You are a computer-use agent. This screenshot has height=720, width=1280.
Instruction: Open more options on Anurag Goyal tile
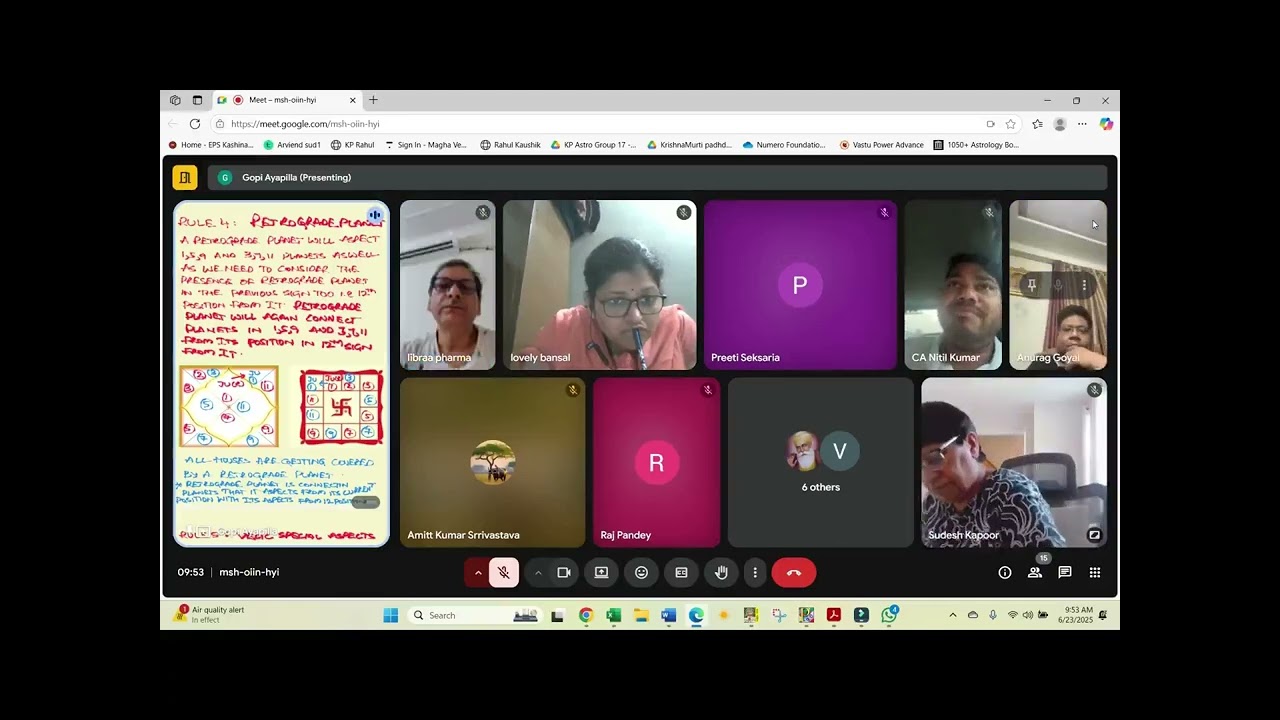1084,285
